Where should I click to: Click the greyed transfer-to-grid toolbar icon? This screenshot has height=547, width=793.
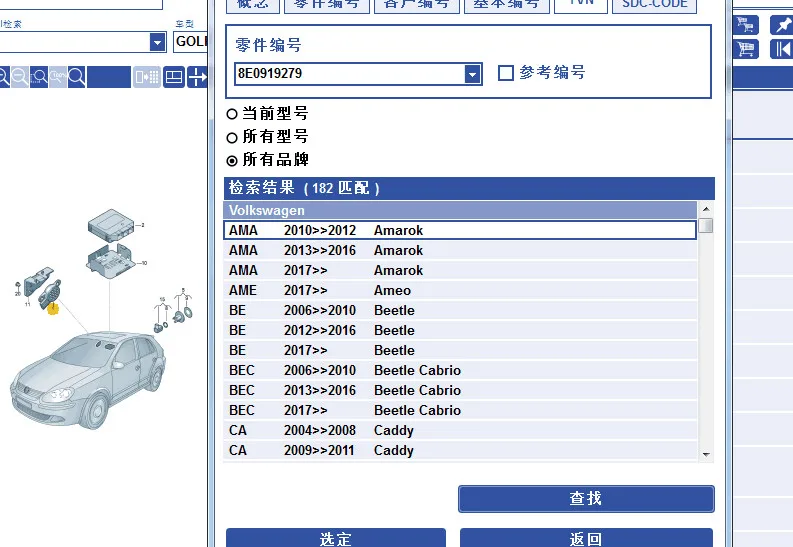(x=147, y=77)
